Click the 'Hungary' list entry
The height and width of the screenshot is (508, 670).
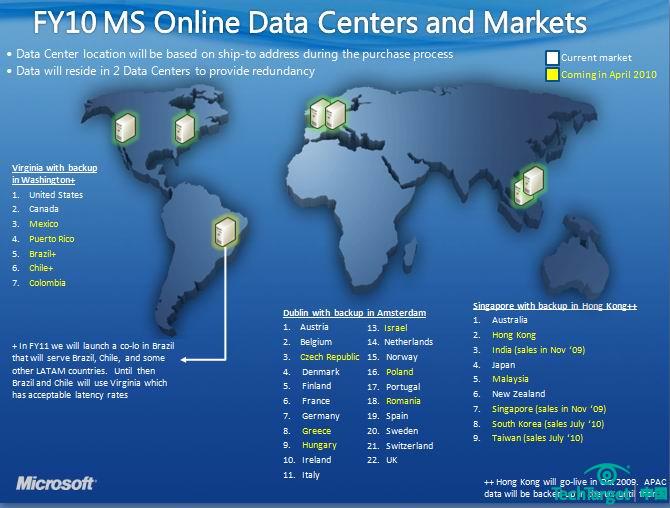pos(319,445)
